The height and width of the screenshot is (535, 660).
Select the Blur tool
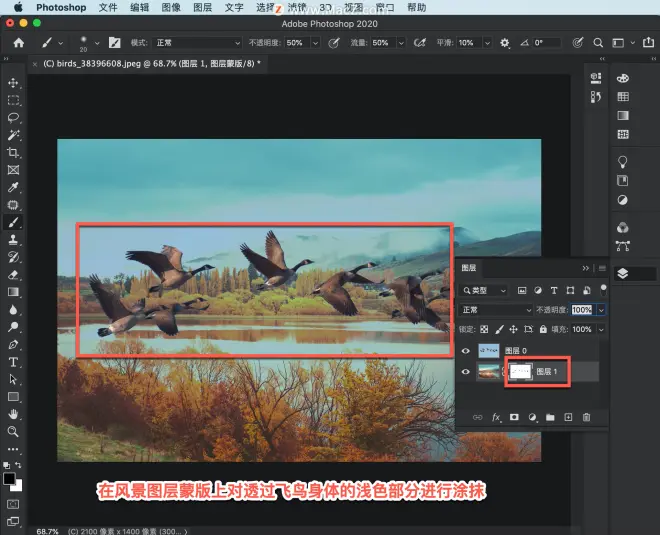click(13, 310)
